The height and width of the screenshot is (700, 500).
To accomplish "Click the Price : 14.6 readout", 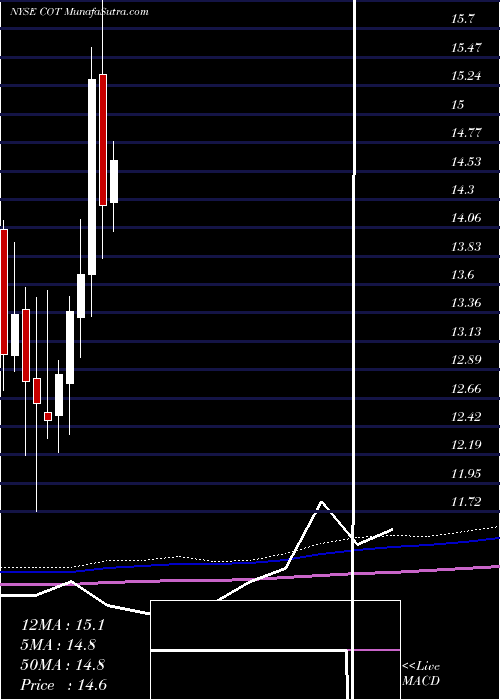I will coord(63,685).
